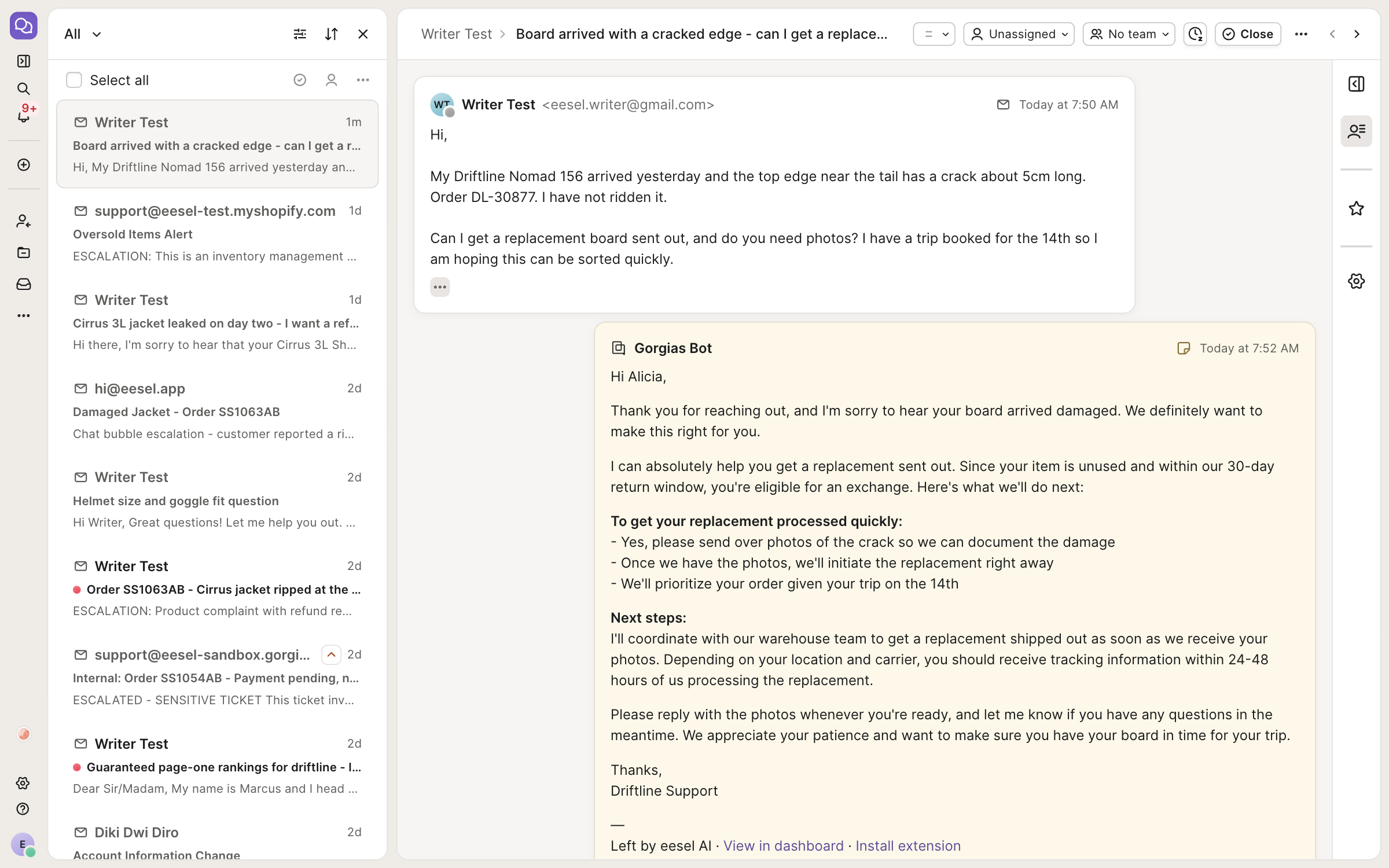Viewport: 1389px width, 868px height.
Task: Open the Oversold Items Alert ticket
Action: (x=217, y=233)
